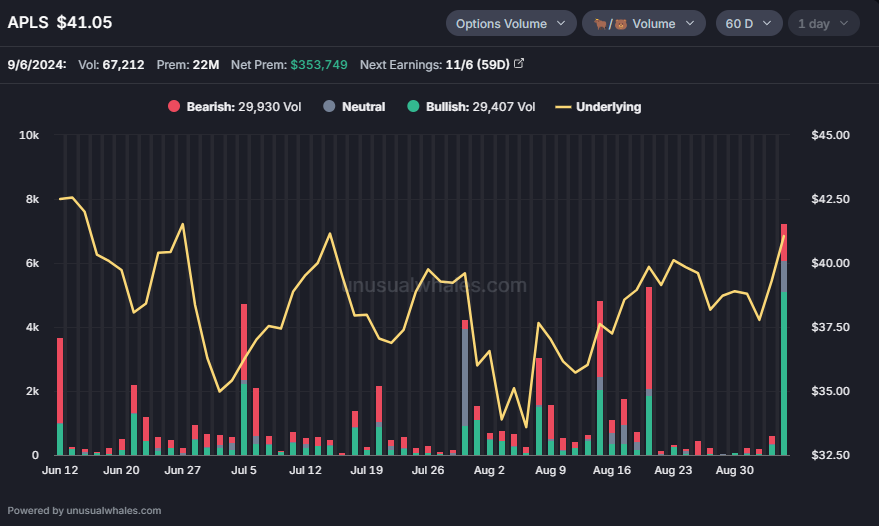Select the tallest bar at the far right
The height and width of the screenshot is (526, 879).
point(784,339)
